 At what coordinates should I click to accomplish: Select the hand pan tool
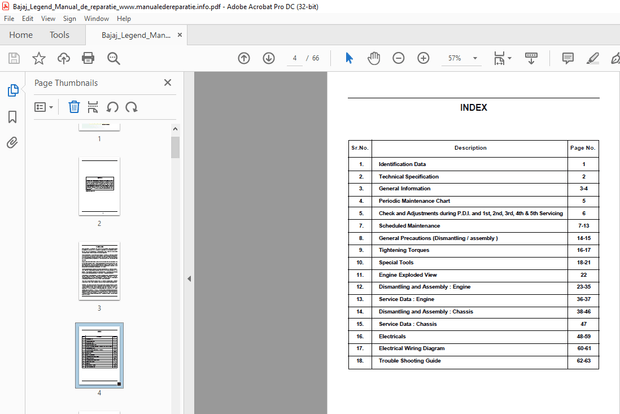pos(374,58)
